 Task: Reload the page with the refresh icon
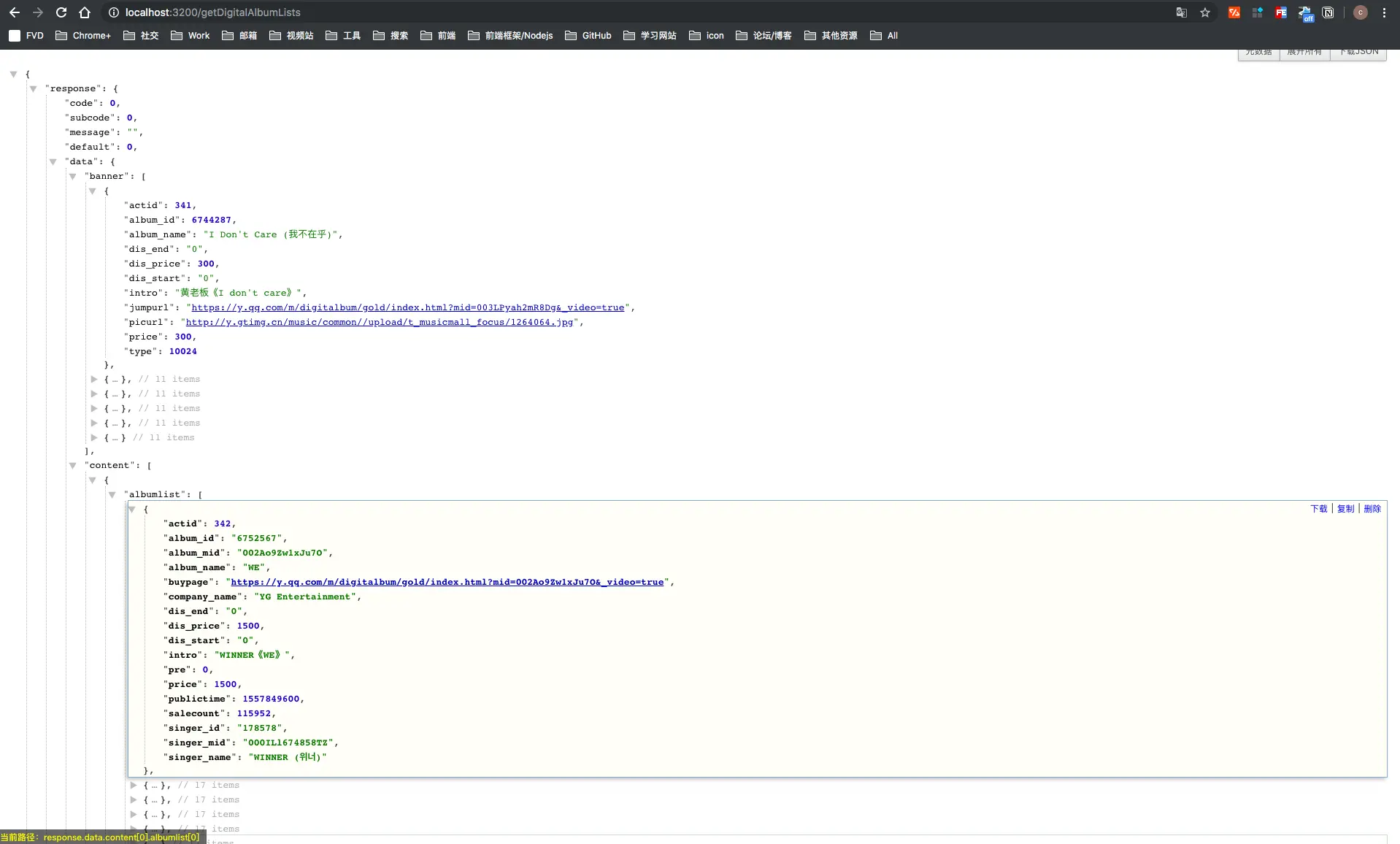coord(61,12)
